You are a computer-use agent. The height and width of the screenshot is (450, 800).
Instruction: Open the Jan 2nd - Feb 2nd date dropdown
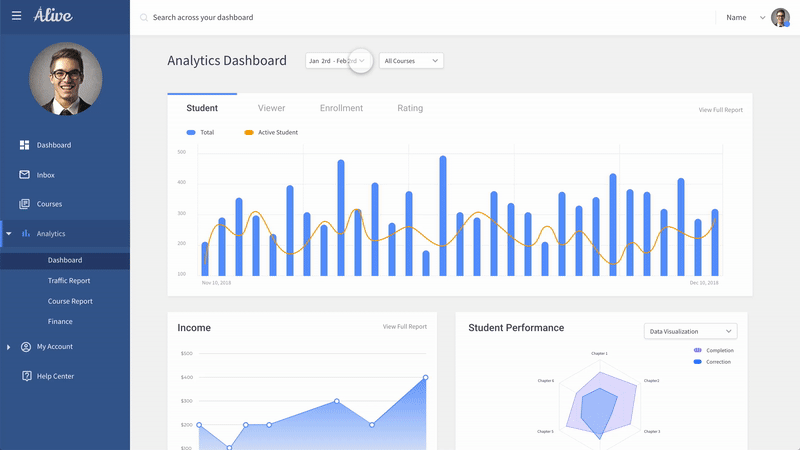[338, 61]
